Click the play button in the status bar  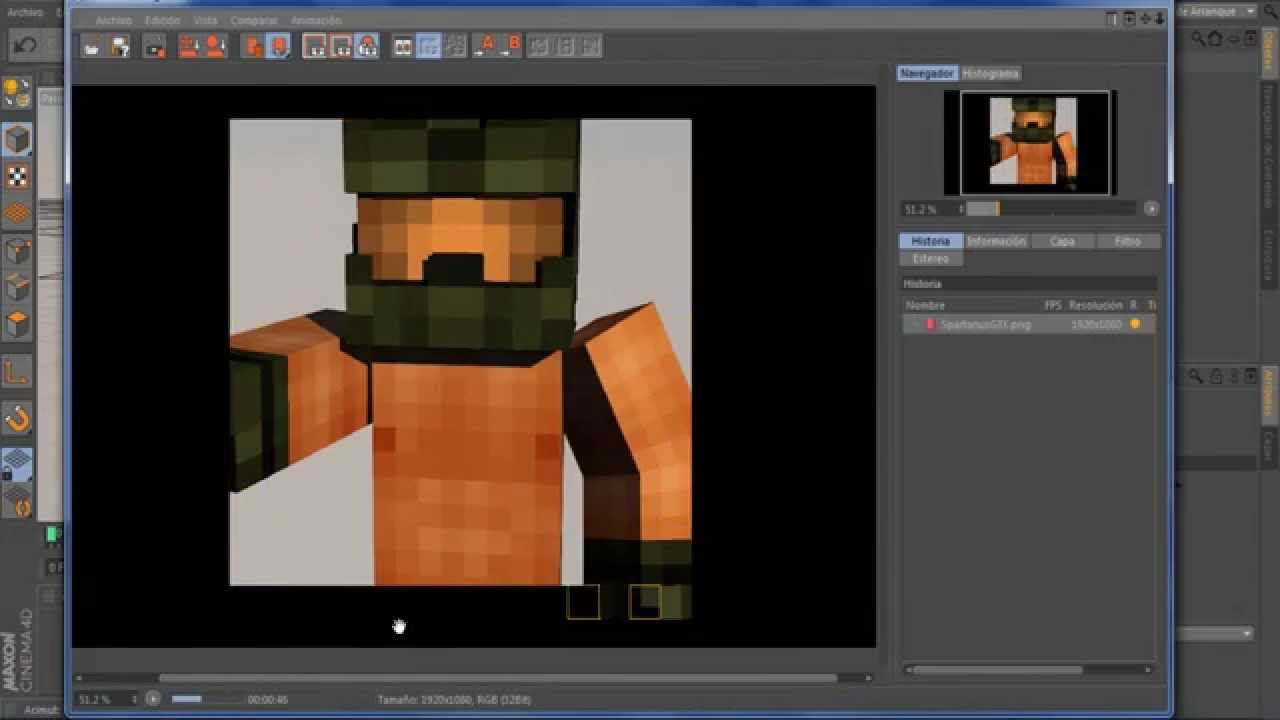[153, 699]
